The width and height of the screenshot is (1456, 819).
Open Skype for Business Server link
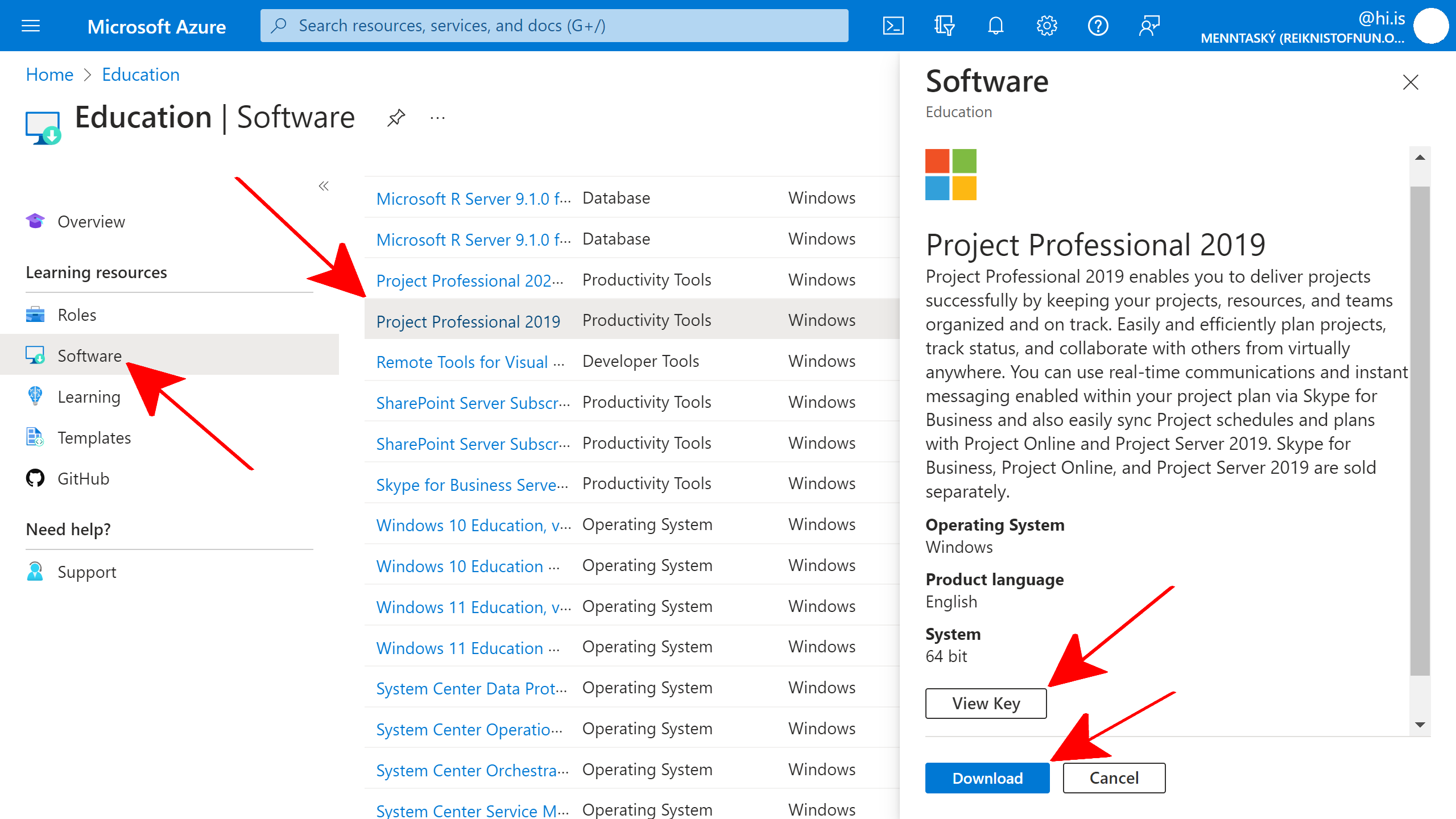click(x=472, y=485)
